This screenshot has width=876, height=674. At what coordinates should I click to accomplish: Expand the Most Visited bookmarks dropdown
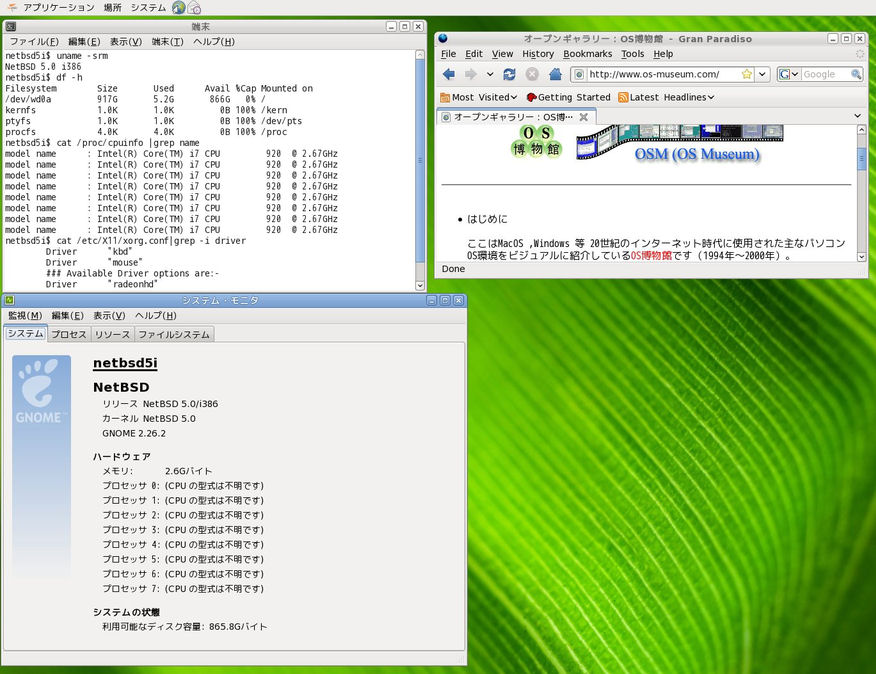[513, 97]
